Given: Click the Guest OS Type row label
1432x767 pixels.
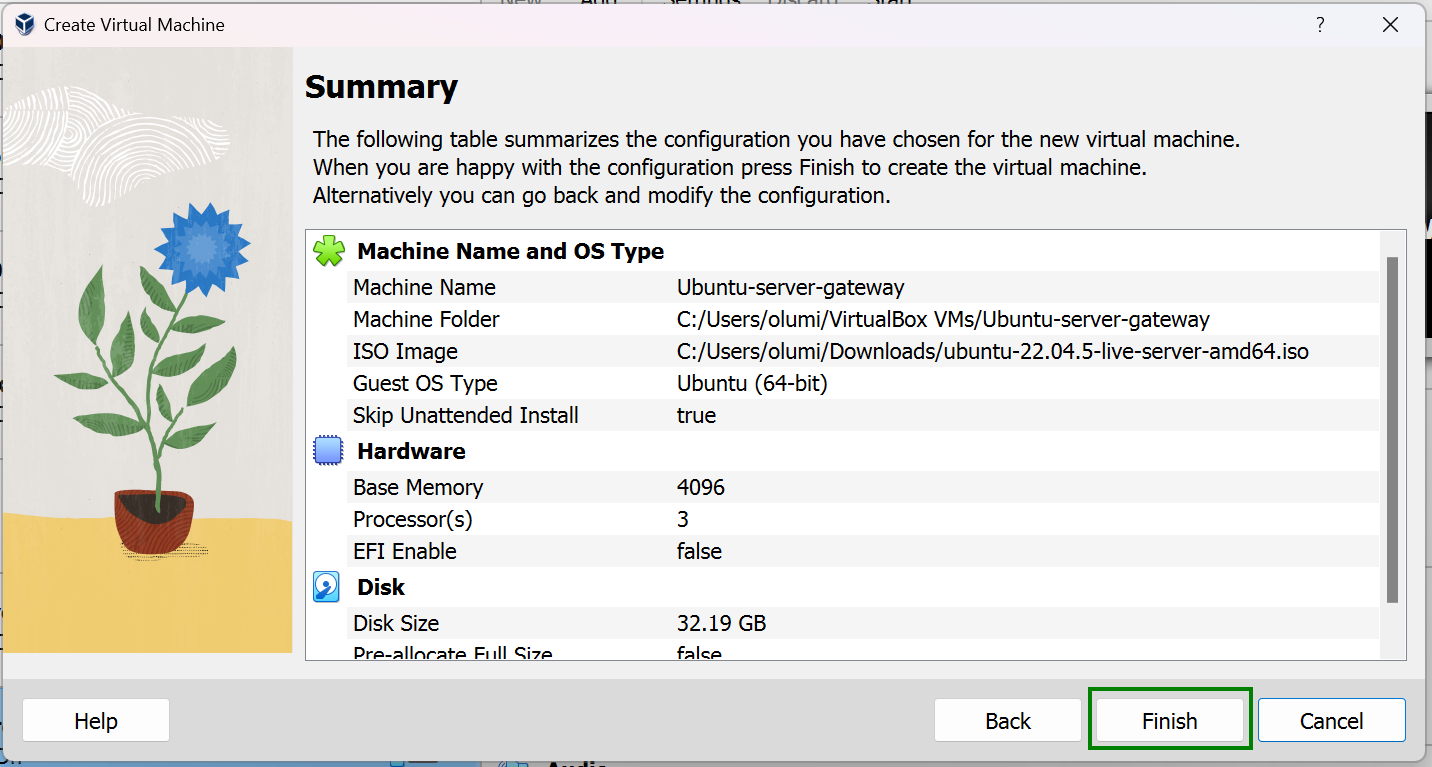Looking at the screenshot, I should coord(425,384).
